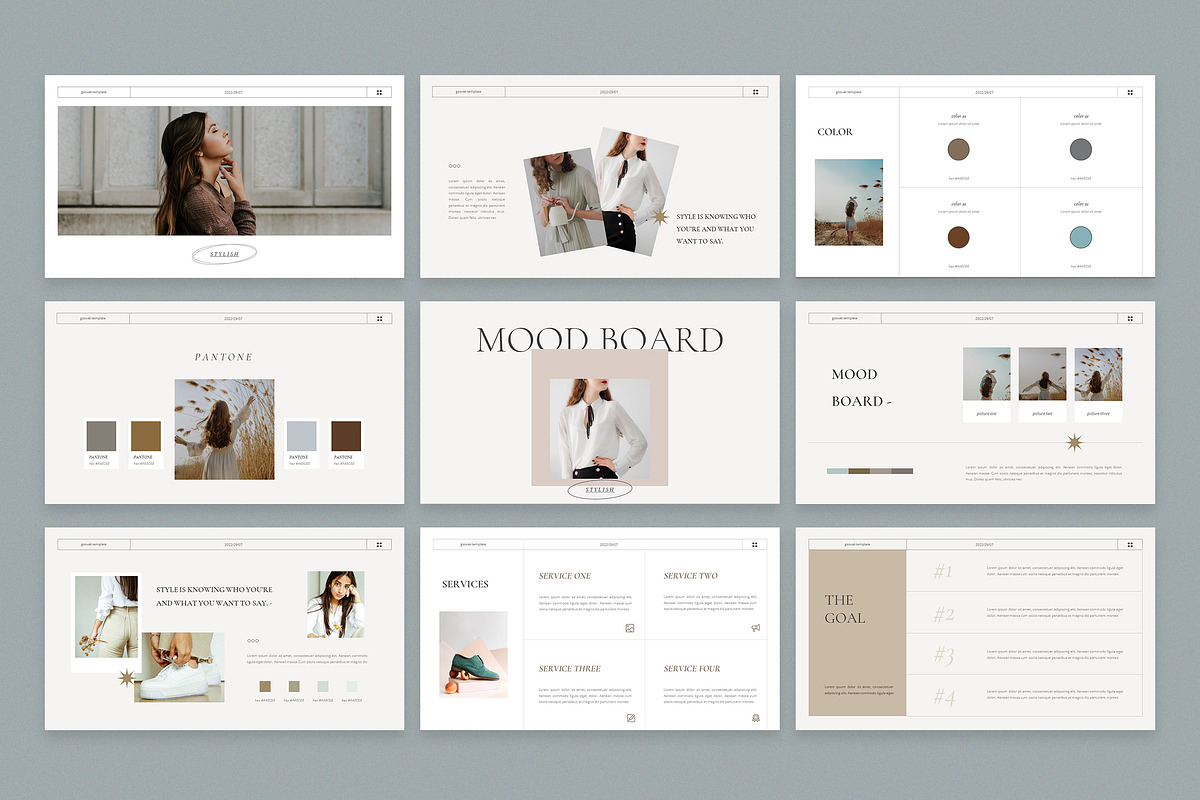Image resolution: width=1200 pixels, height=800 pixels.
Task: Click the 'SERVICE ONE' heading
Action: (565, 576)
